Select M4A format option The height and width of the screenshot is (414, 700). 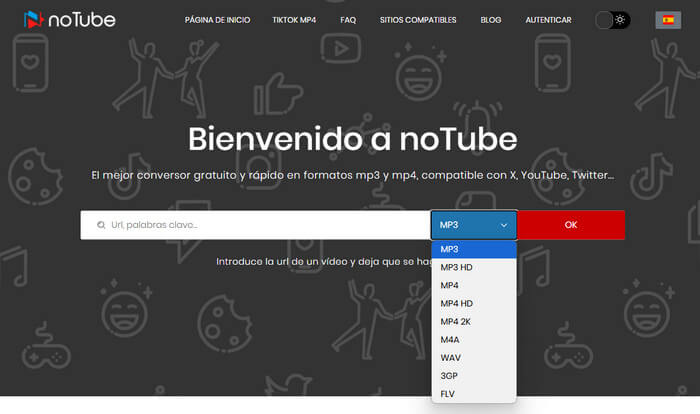coord(474,339)
